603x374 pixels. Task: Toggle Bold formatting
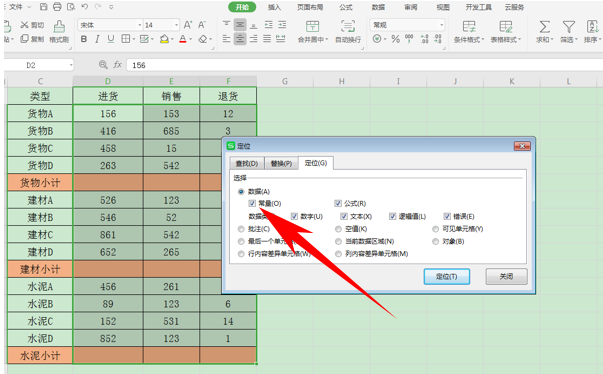coord(83,39)
